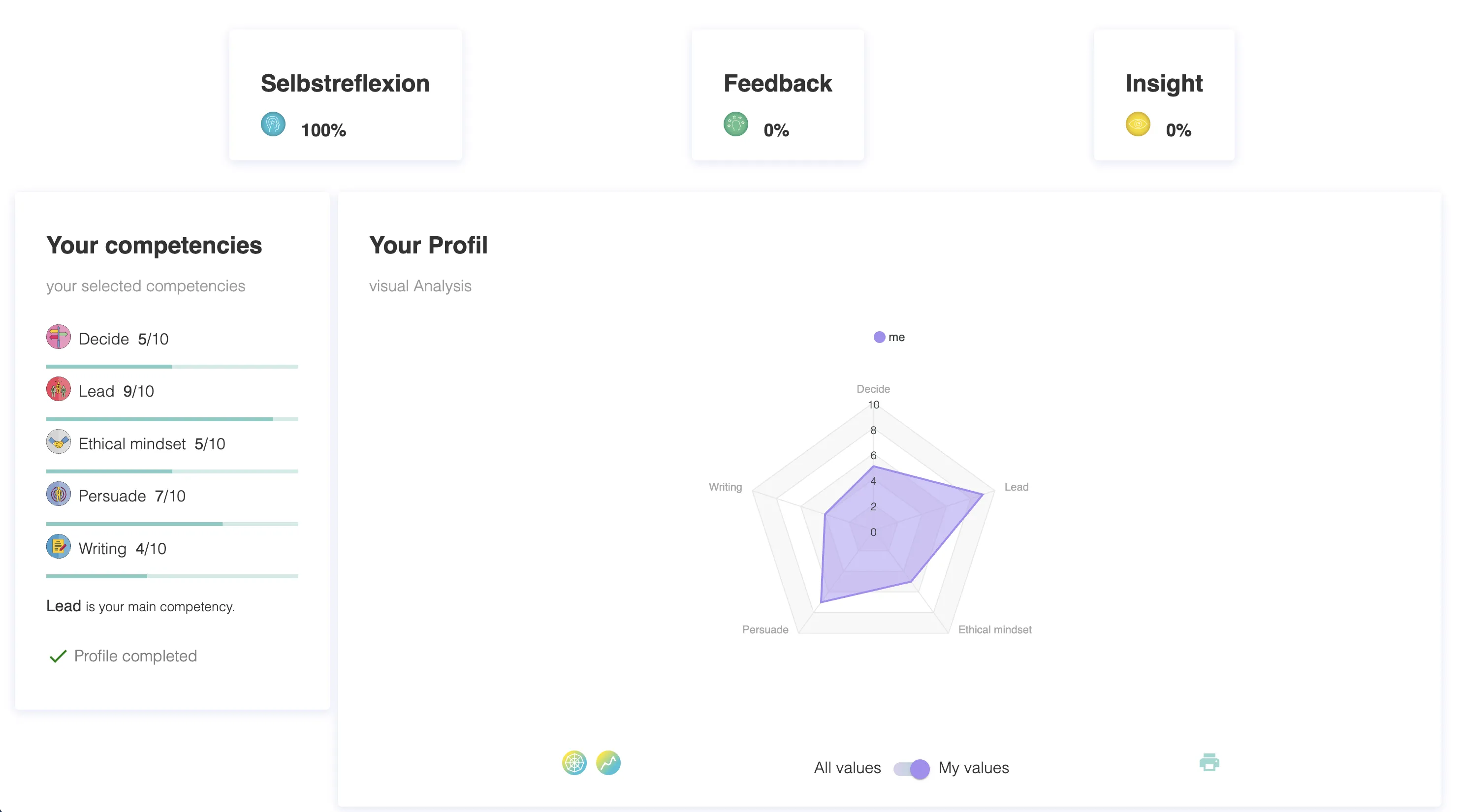Image resolution: width=1463 pixels, height=812 pixels.
Task: Click the Writing notepad icon
Action: (58, 546)
